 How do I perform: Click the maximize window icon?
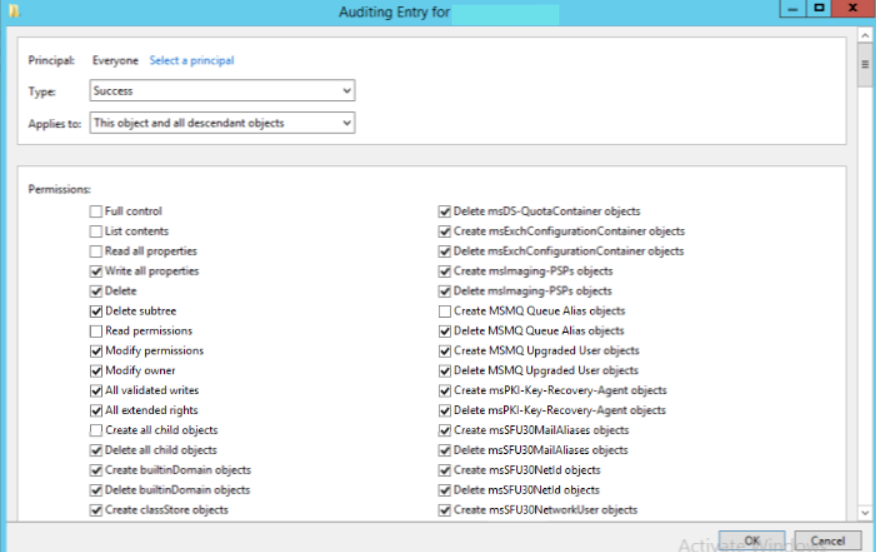(x=820, y=9)
